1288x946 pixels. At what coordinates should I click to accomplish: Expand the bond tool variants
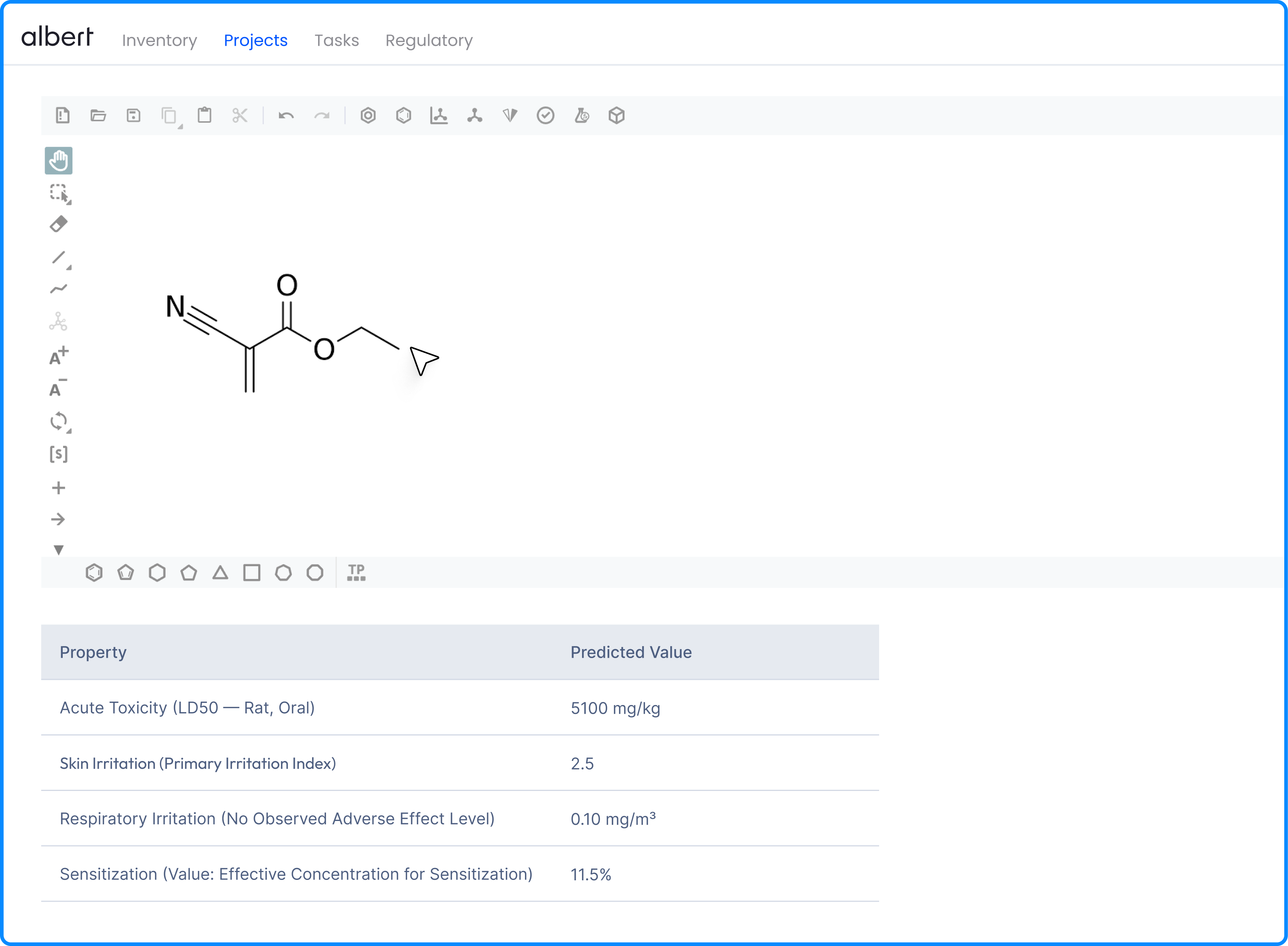[x=69, y=267]
